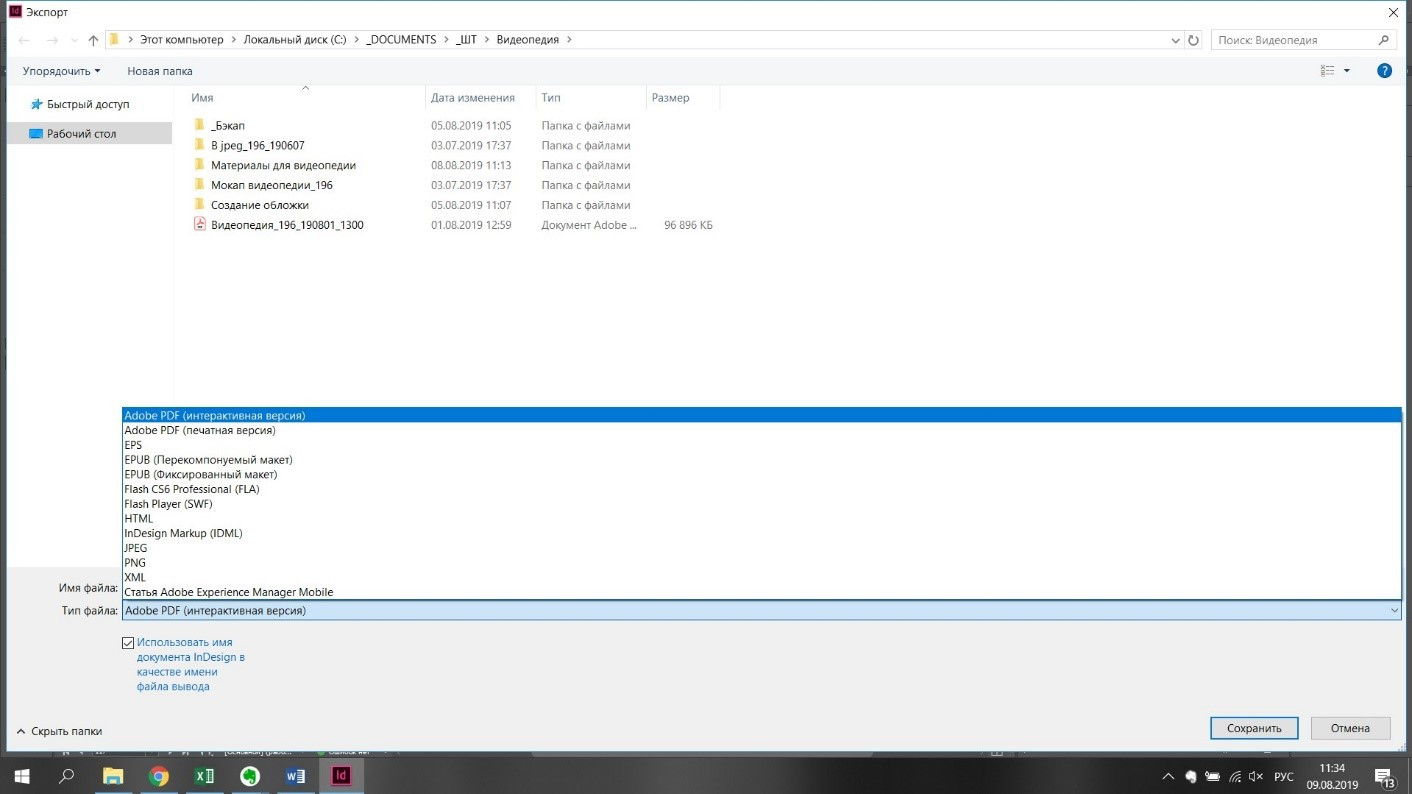Select Статья Adobe Experience Manager Mobile format

tap(761, 592)
